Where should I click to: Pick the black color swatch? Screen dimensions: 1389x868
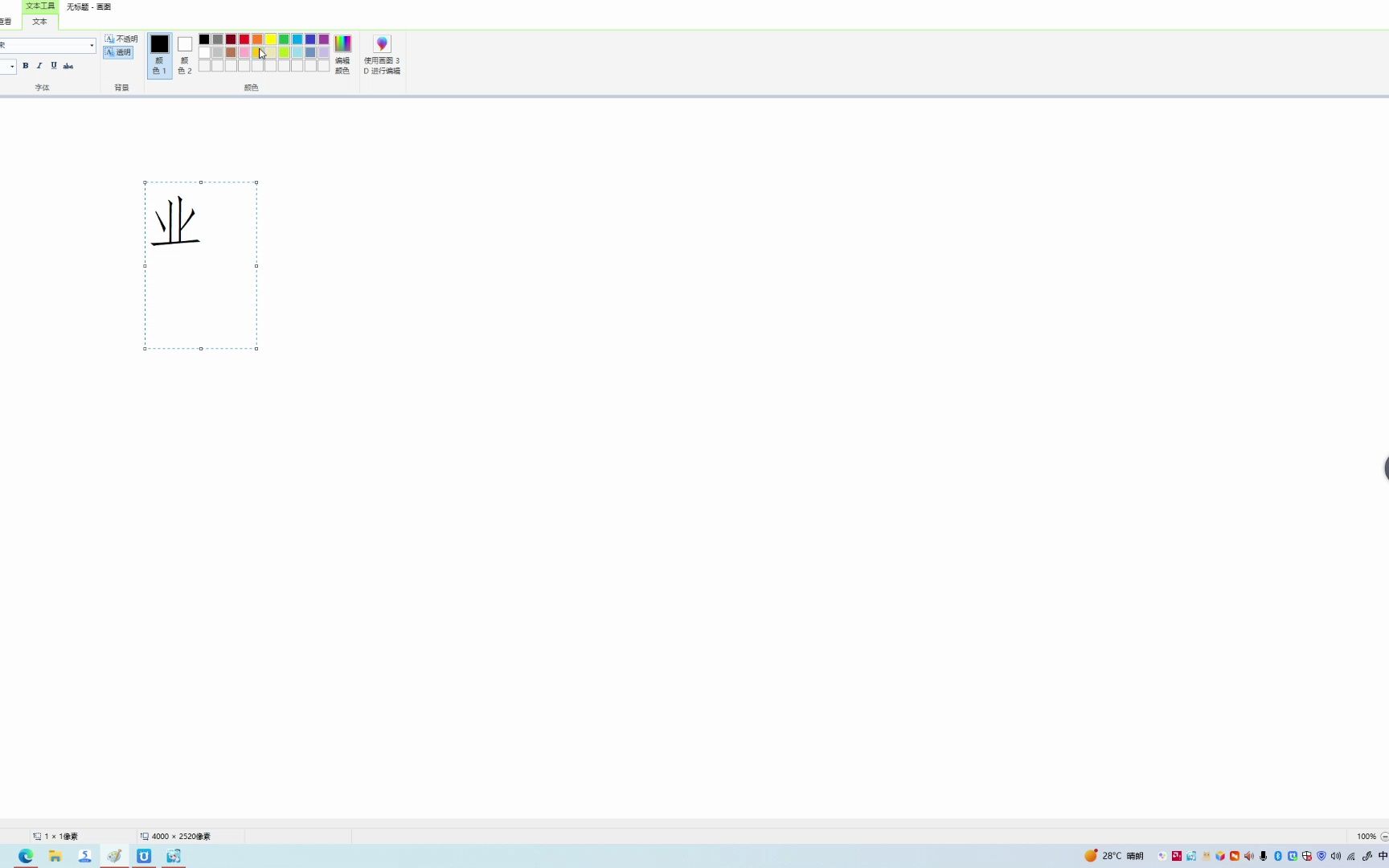pos(204,39)
